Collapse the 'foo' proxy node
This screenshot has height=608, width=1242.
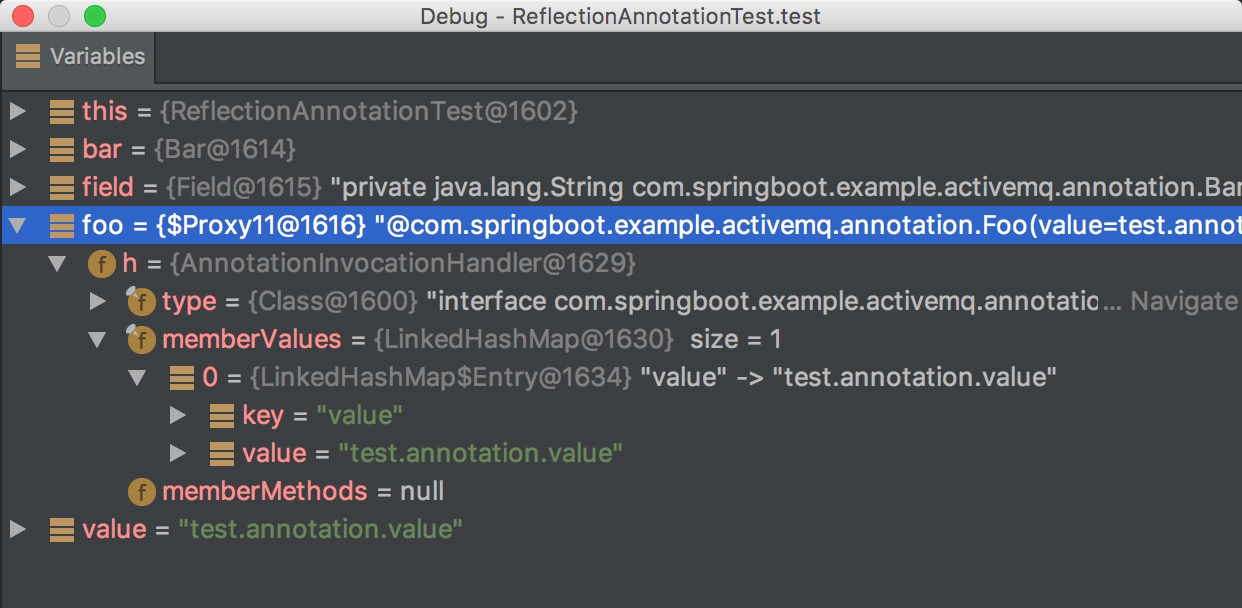(17, 225)
